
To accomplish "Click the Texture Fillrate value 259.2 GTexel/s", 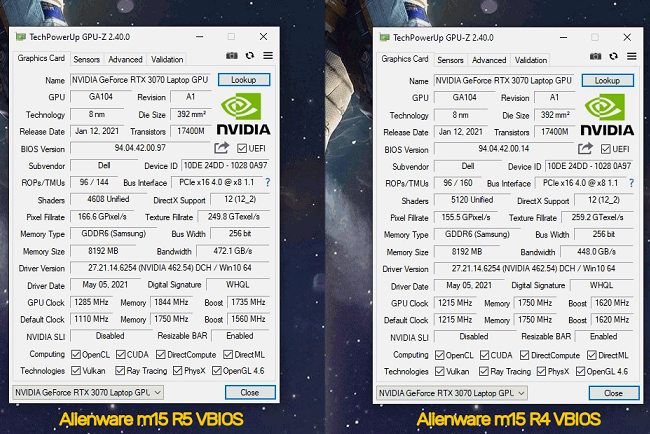I will pyautogui.click(x=597, y=218).
